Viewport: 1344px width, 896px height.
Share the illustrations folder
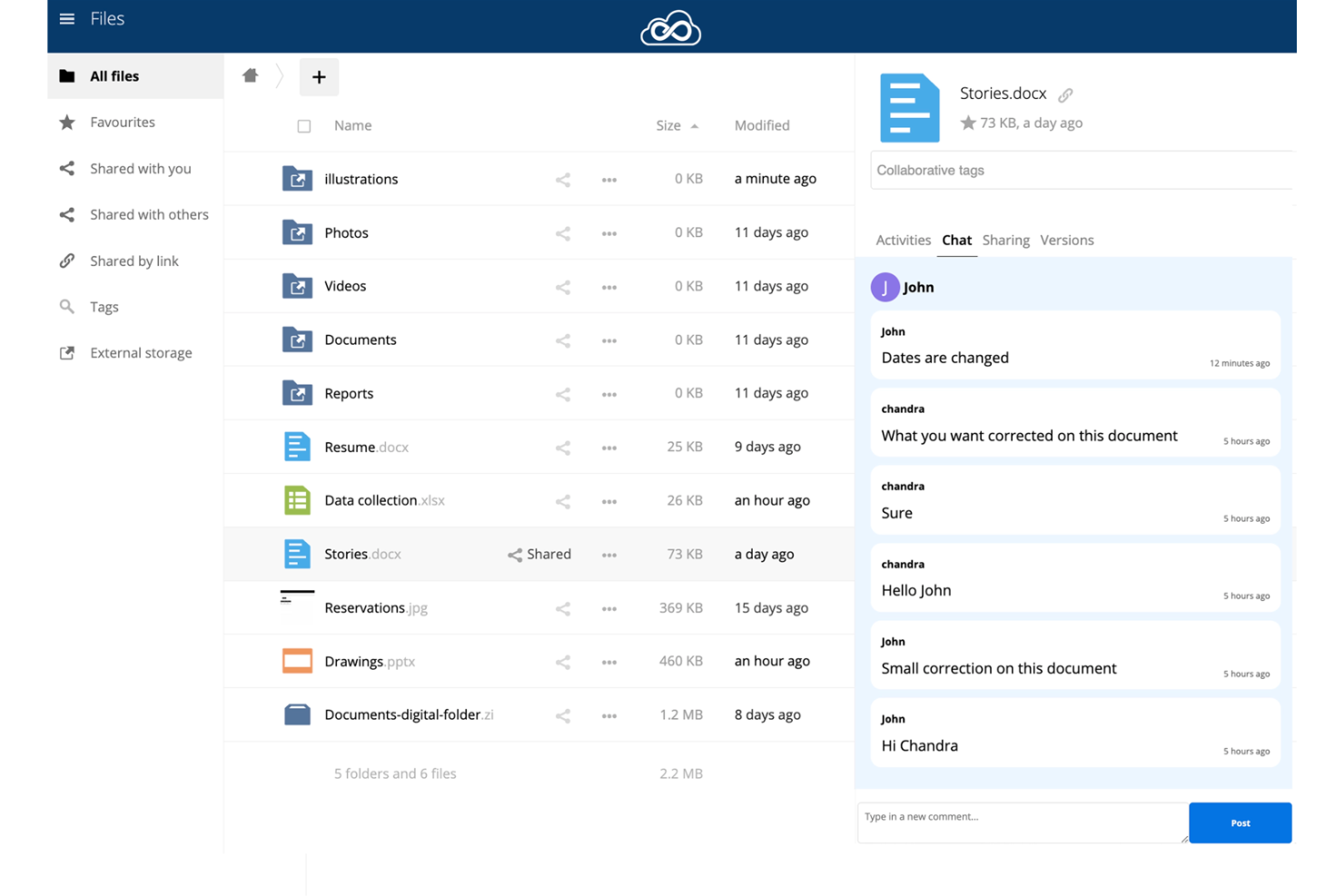[x=563, y=180]
